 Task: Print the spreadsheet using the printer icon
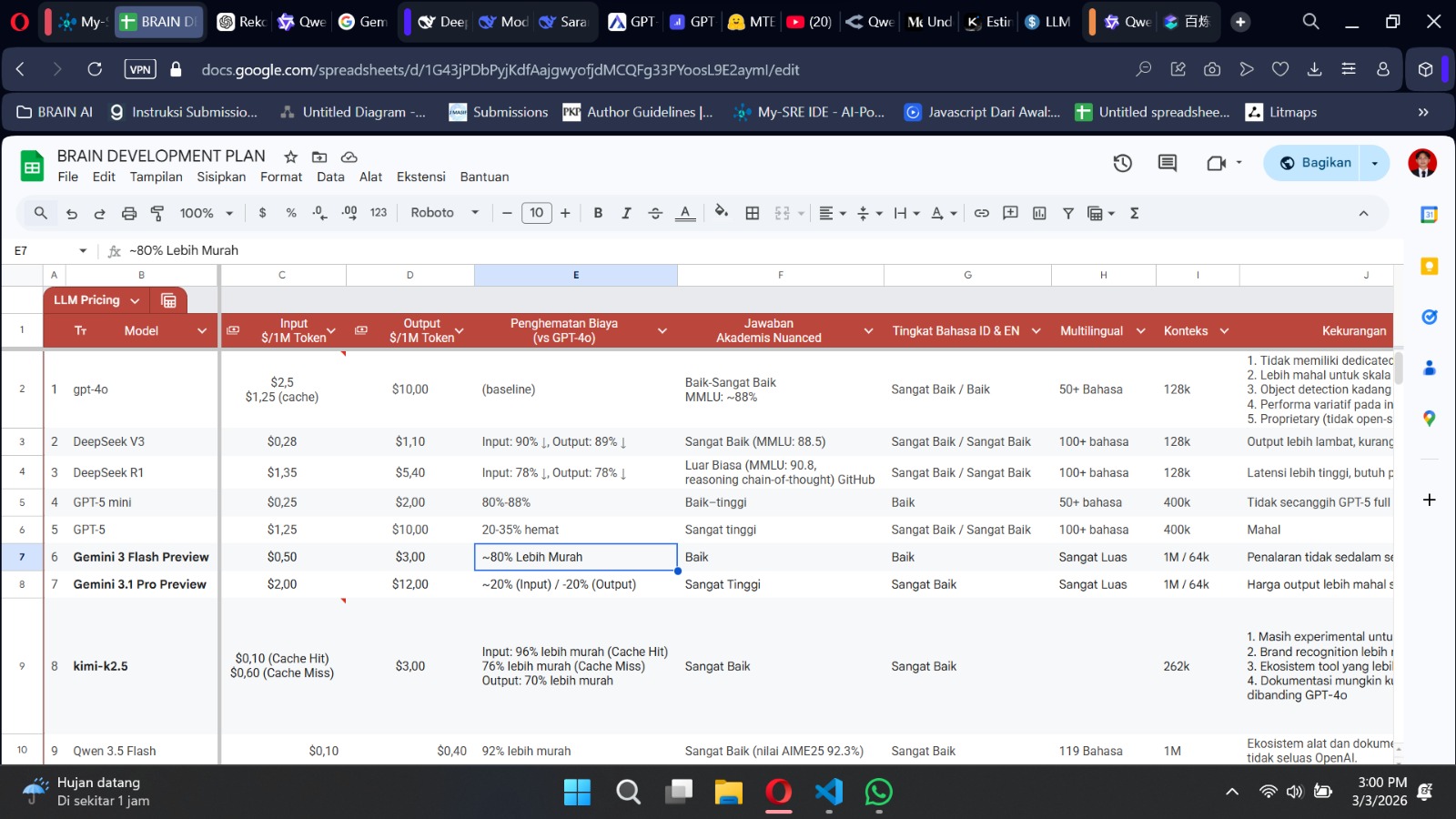[129, 213]
